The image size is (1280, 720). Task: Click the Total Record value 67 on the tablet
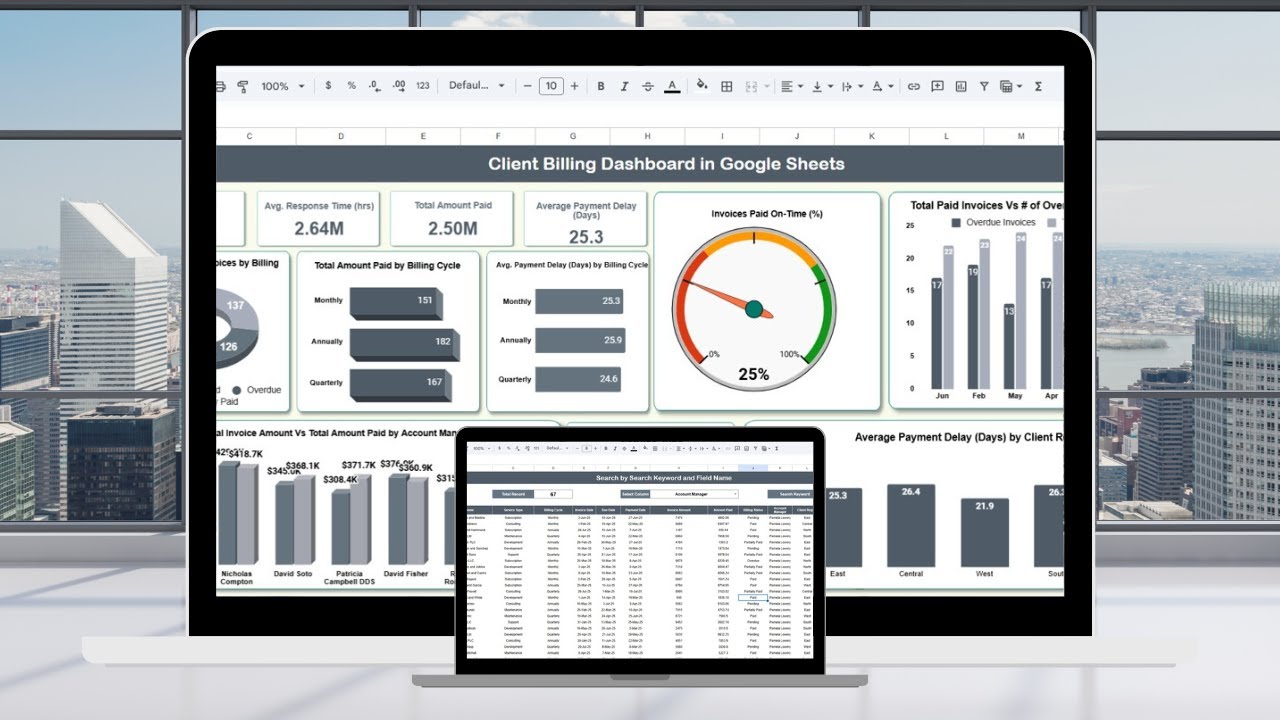pyautogui.click(x=553, y=494)
